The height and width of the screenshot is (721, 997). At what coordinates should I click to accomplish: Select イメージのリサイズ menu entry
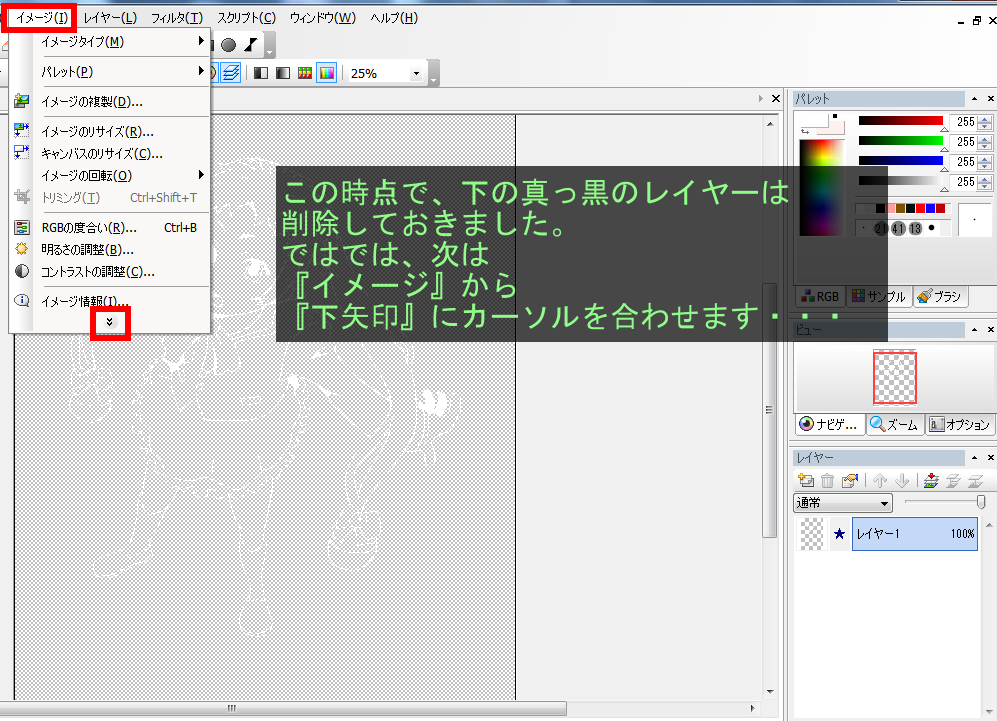pos(97,131)
